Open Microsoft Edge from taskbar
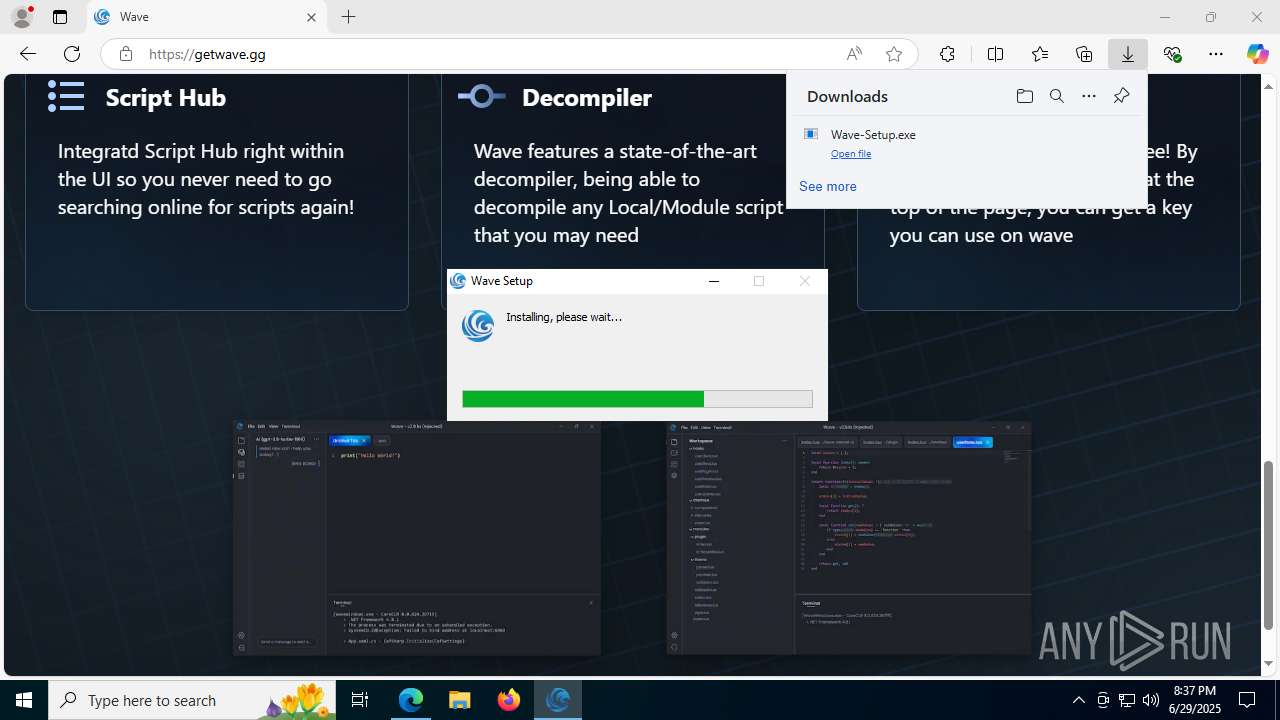Viewport: 1280px width, 720px height. pyautogui.click(x=411, y=700)
